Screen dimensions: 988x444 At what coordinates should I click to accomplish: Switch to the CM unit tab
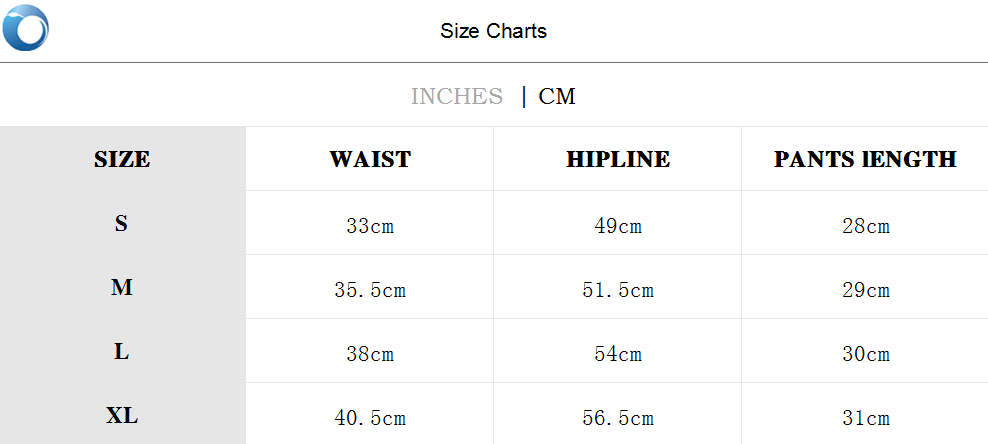tap(557, 96)
